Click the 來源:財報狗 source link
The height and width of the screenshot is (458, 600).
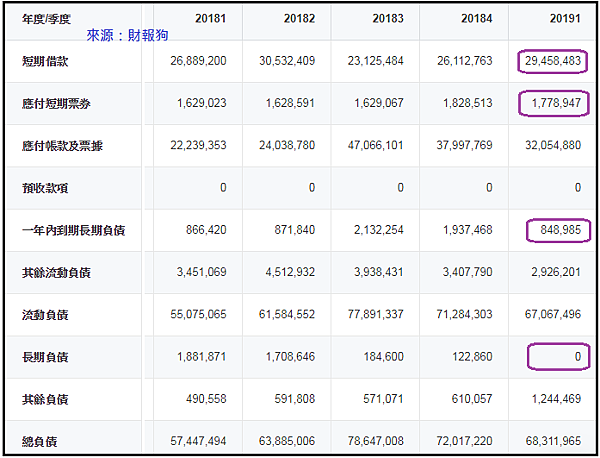pyautogui.click(x=127, y=35)
